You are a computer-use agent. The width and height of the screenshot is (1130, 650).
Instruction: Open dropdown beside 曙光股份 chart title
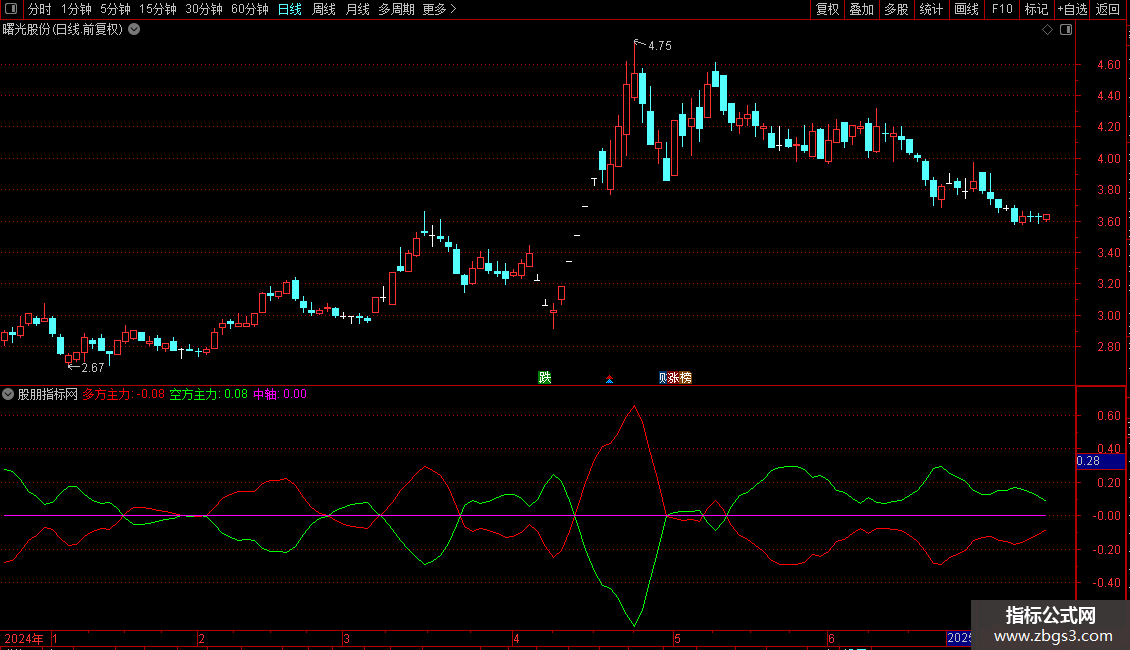(x=134, y=30)
